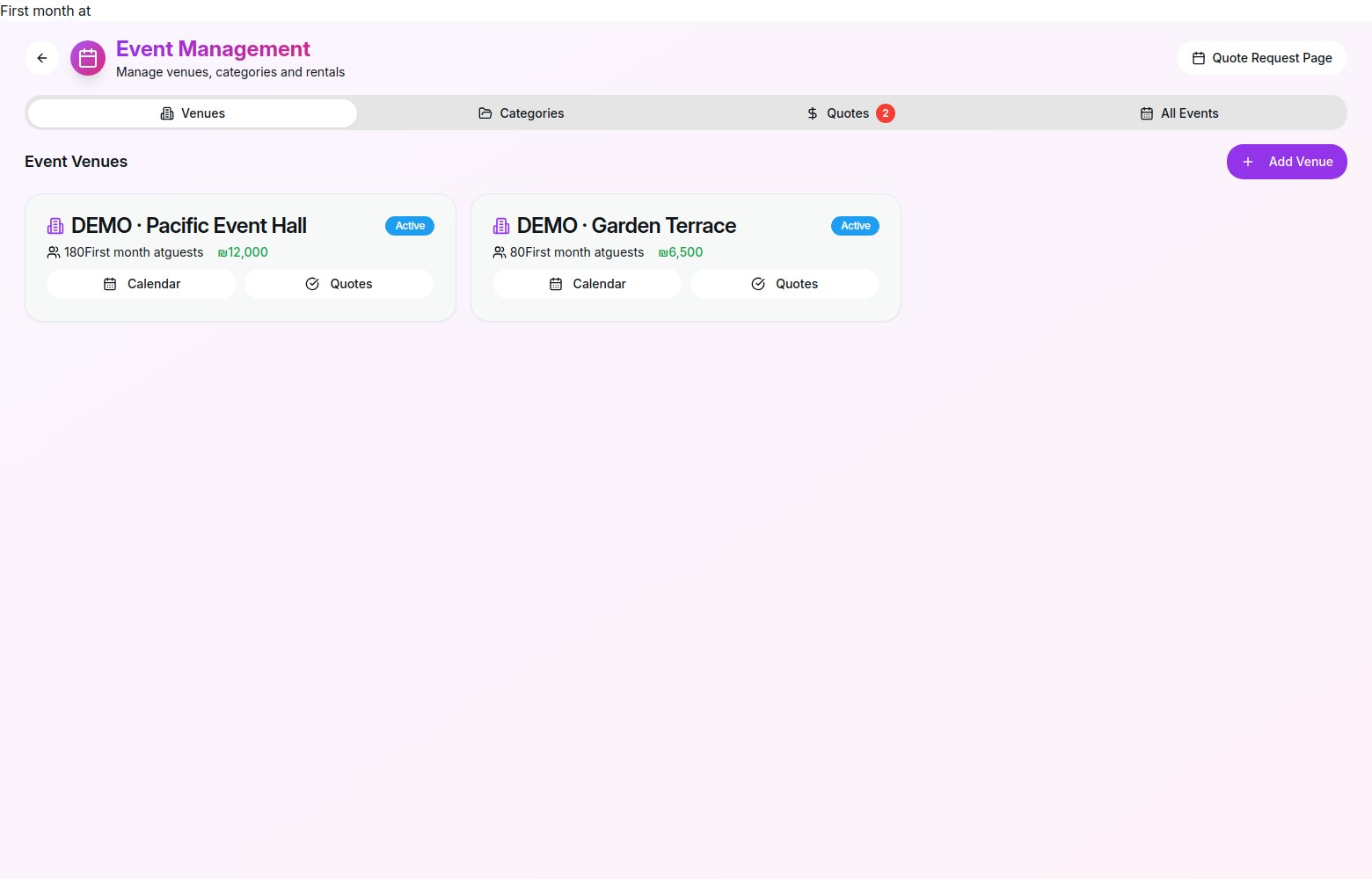Viewport: 1372px width, 879px height.
Task: Click the ₪6,500 price
Action: [681, 252]
